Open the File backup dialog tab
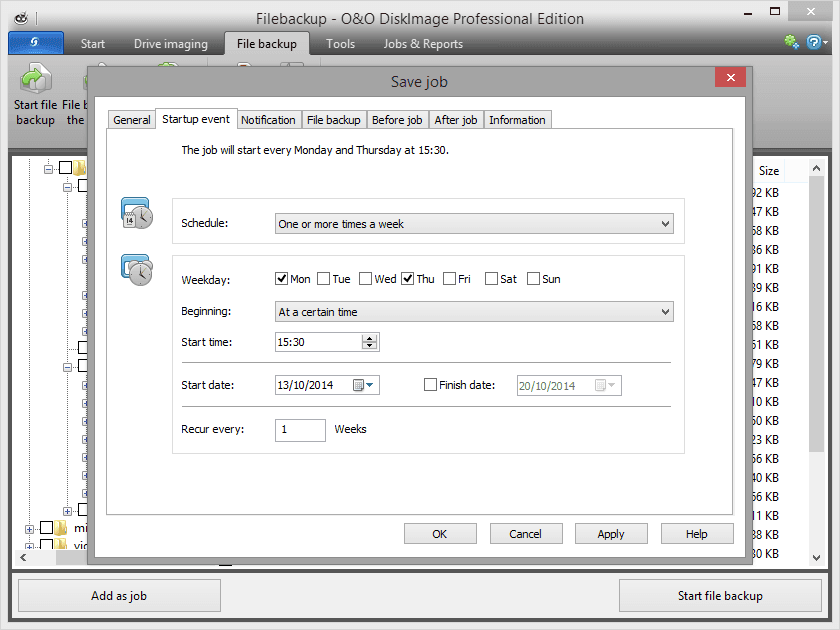 point(334,120)
